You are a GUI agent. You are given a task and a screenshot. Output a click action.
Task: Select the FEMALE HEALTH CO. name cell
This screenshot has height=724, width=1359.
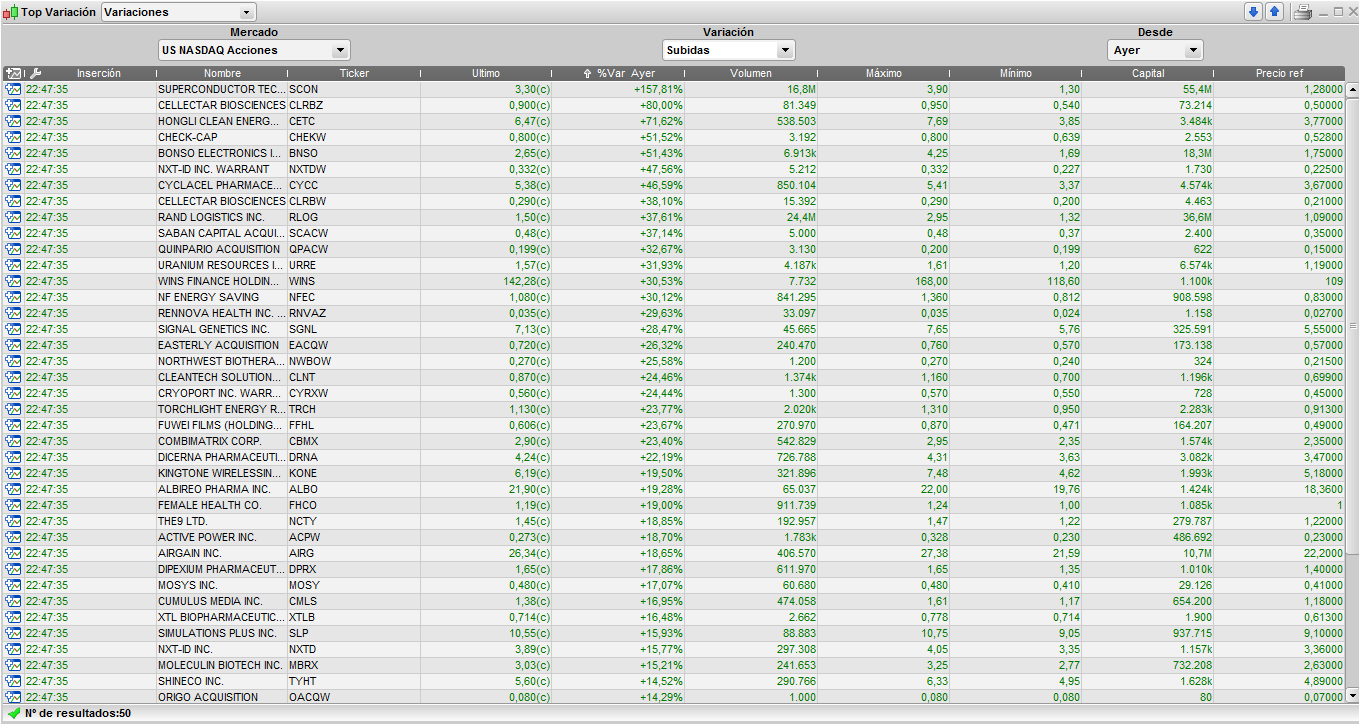tap(222, 505)
